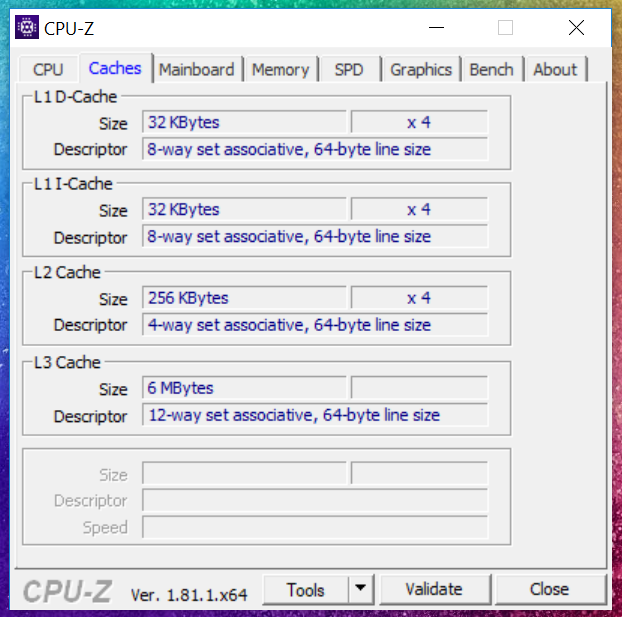Click L2 4-way set associative descriptor field
This screenshot has width=622, height=617.
coord(315,325)
